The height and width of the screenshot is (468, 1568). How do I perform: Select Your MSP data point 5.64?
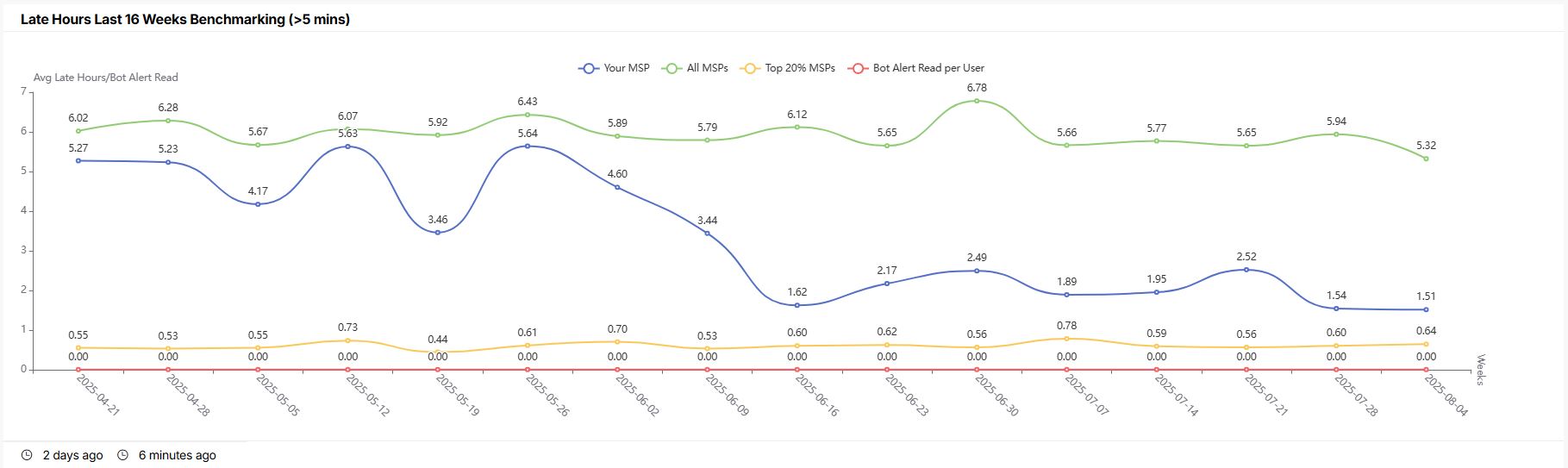click(528, 146)
